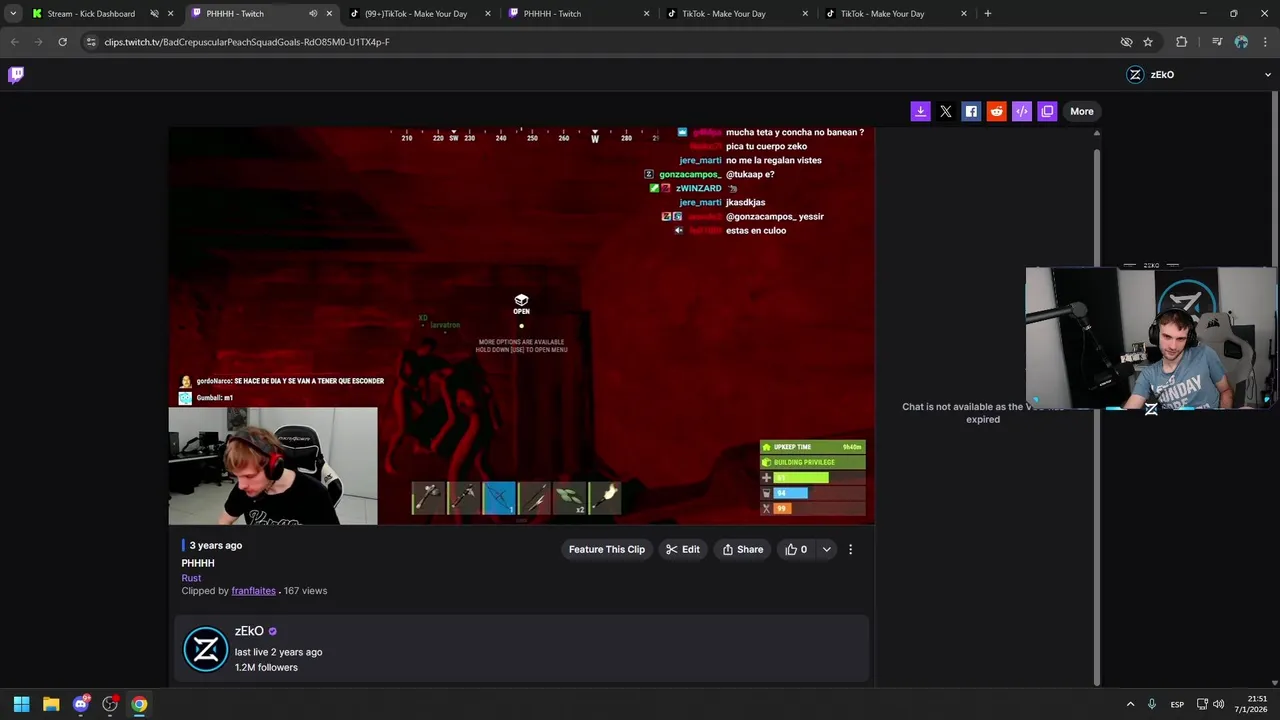Open File Explorer from the taskbar

pyautogui.click(x=51, y=704)
